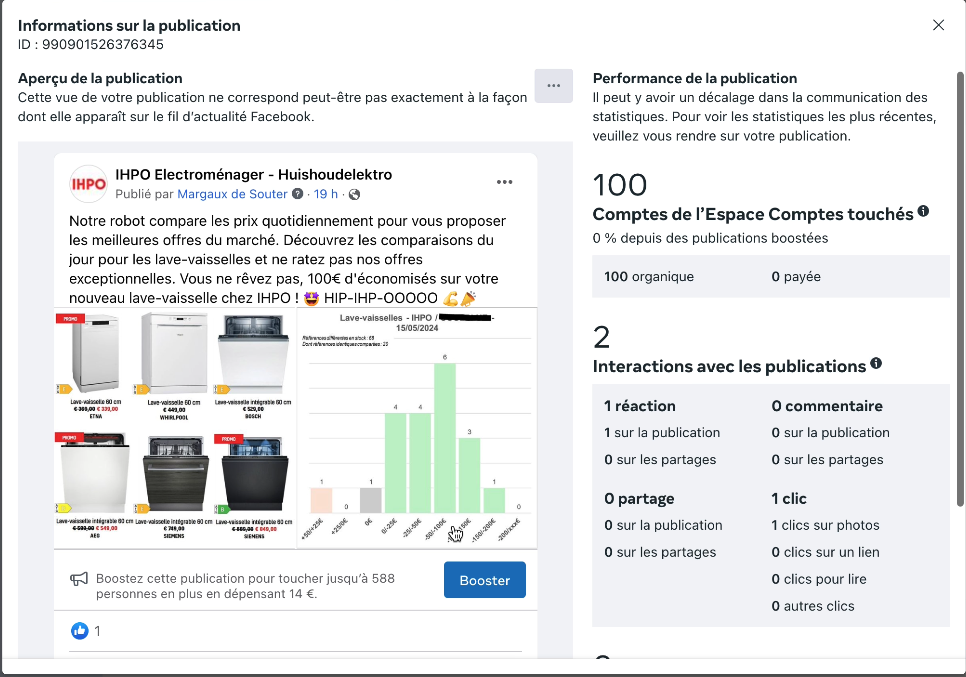Click the IHPO page profile picture

click(88, 184)
